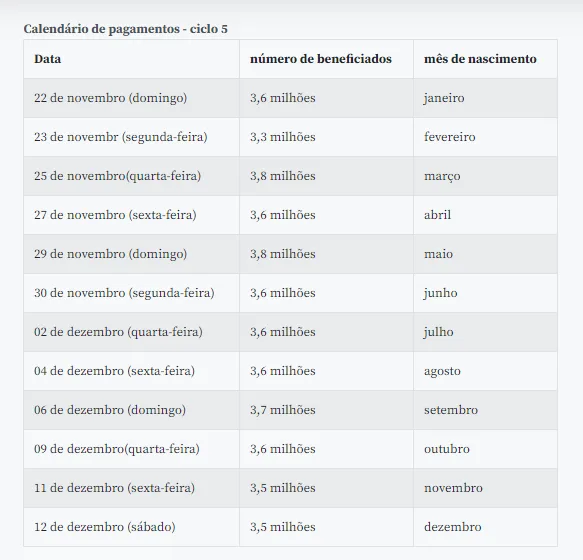Click the 'Calendário de pagamentos - ciclo 5' title
Screen dimensions: 583x560
[x=125, y=29]
